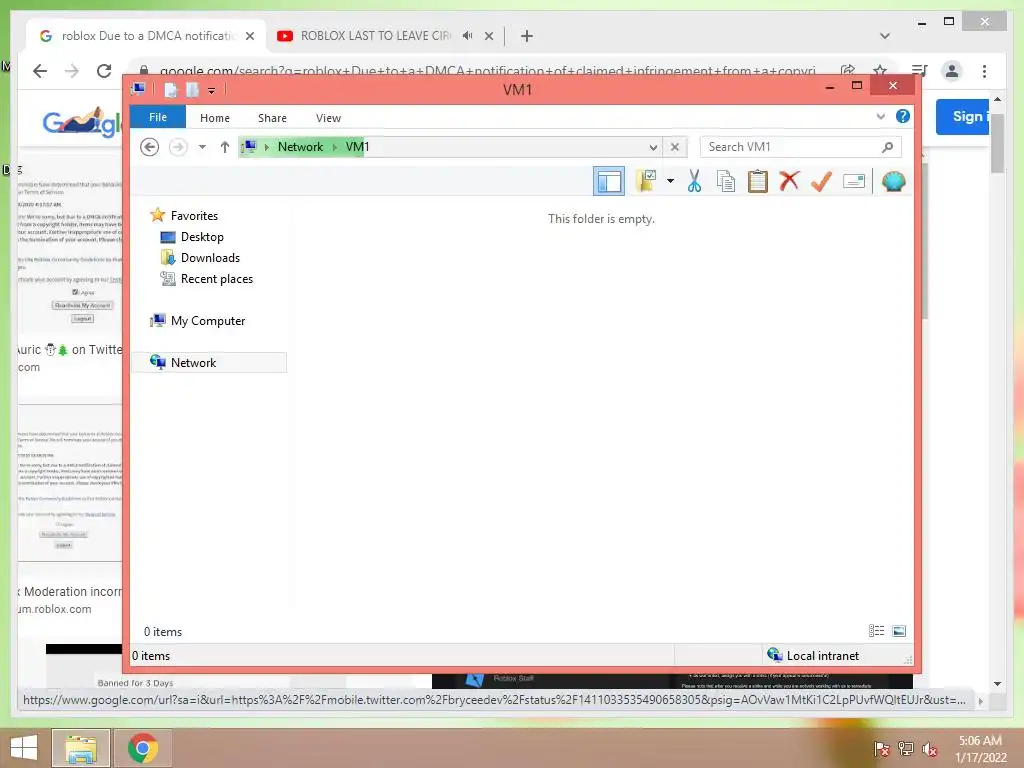Open Chrome reading list side panel icon
The image size is (1024, 768).
(x=919, y=71)
